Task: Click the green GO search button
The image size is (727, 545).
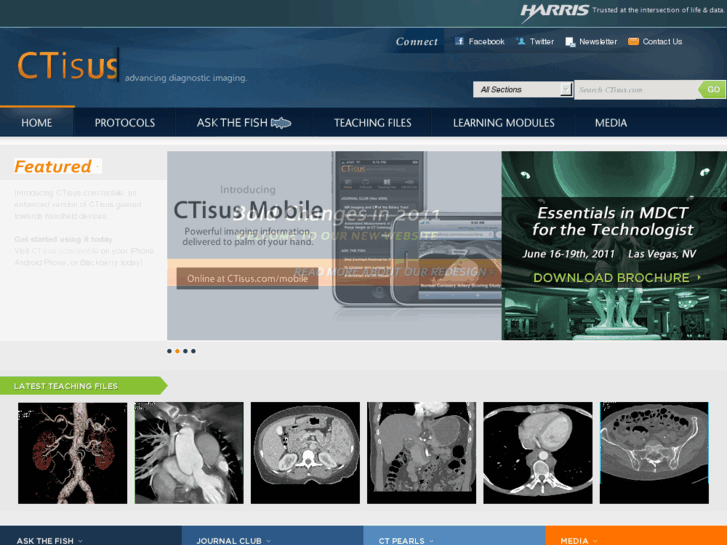Action: [713, 89]
